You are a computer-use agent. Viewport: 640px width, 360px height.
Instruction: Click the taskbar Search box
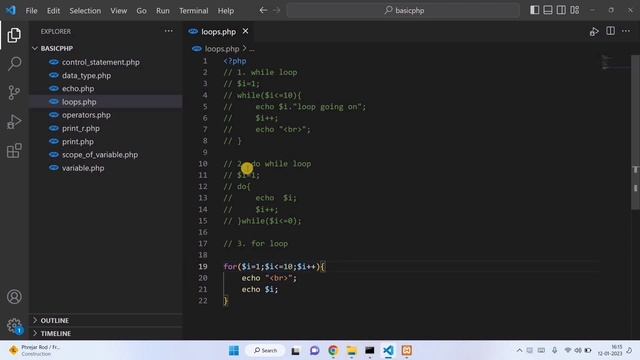pyautogui.click(x=265, y=350)
